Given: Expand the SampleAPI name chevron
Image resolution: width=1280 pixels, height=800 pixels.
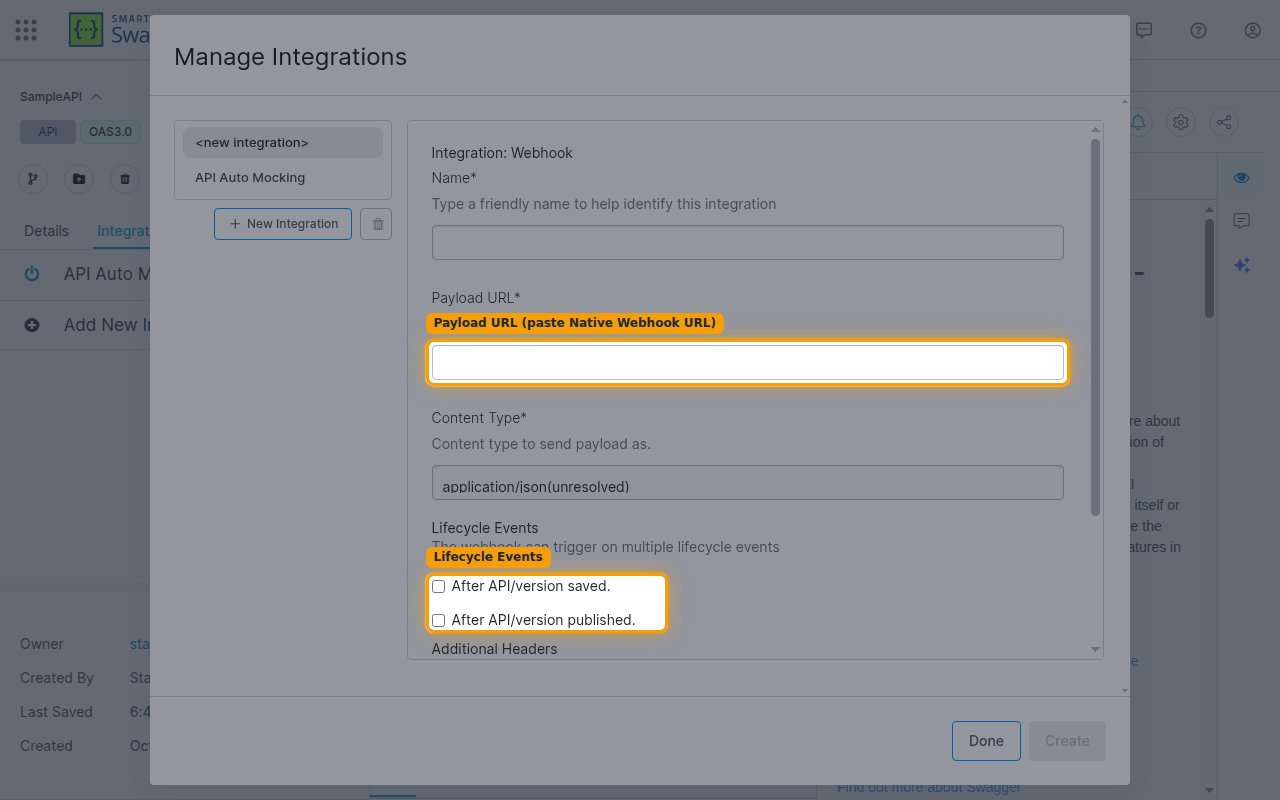Looking at the screenshot, I should click(x=96, y=97).
